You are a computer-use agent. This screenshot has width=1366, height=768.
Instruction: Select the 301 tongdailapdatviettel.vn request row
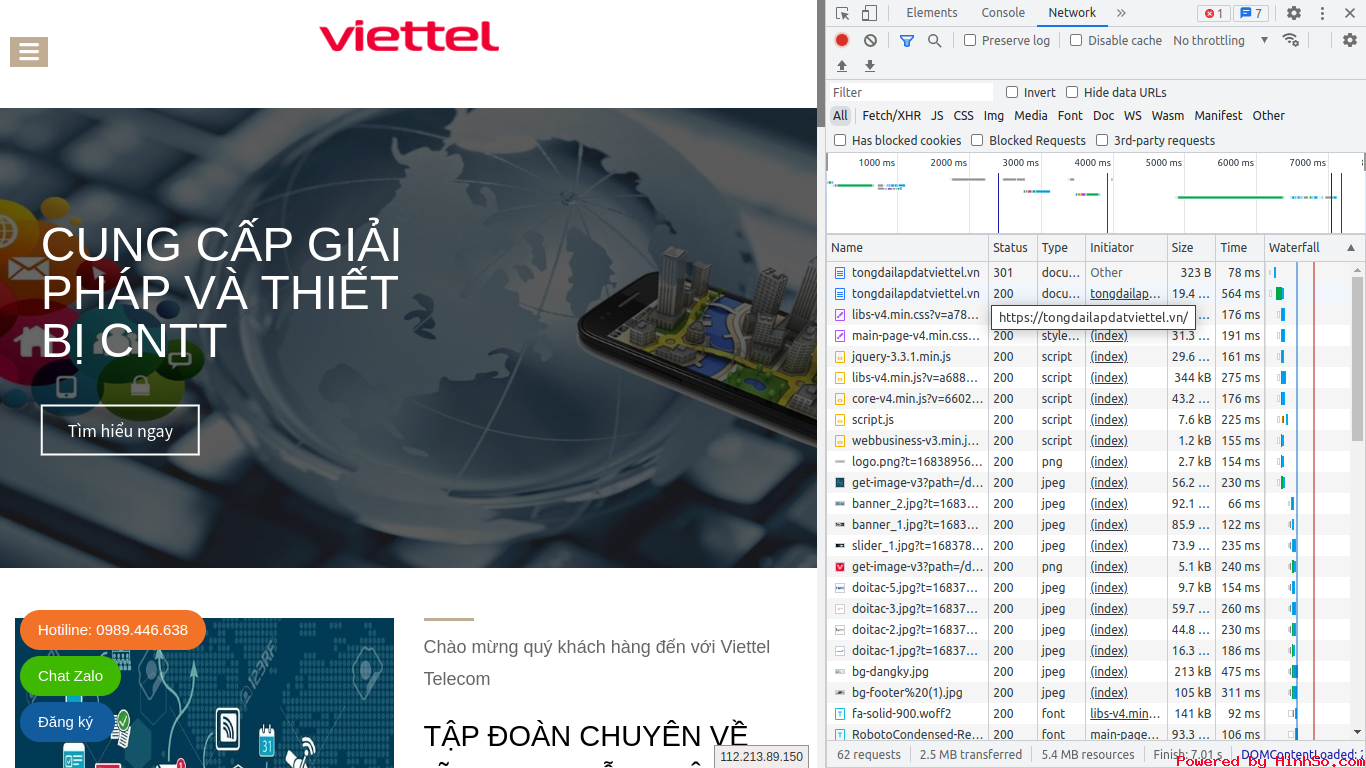click(x=1089, y=273)
